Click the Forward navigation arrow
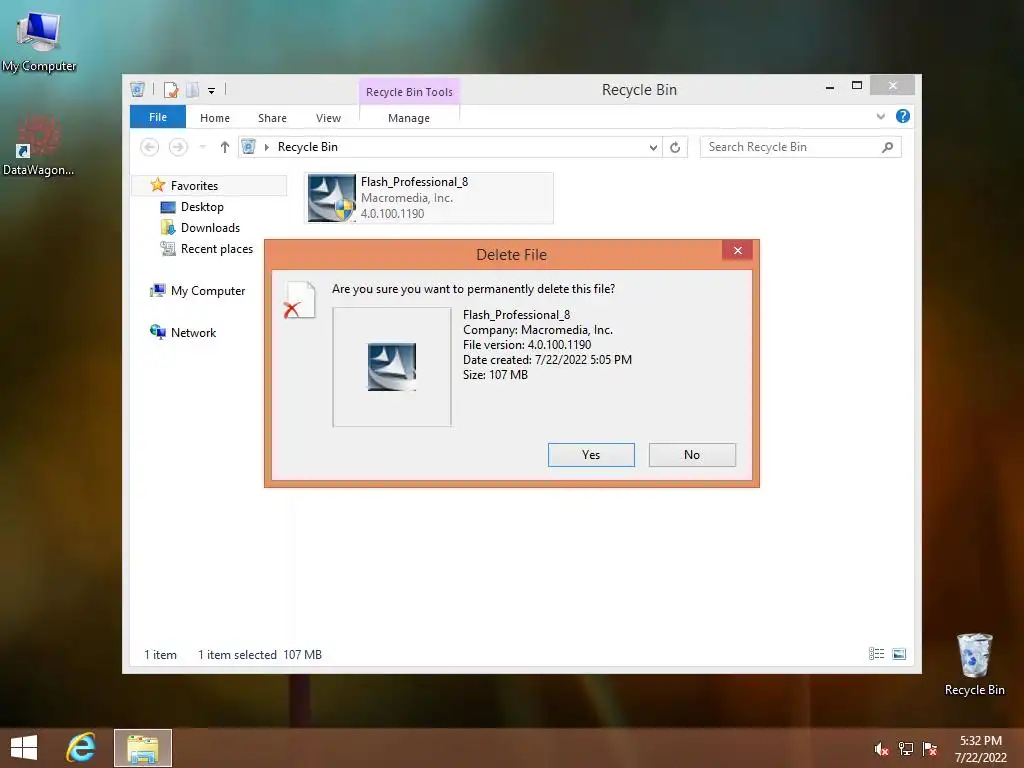This screenshot has height=768, width=1024. (178, 147)
